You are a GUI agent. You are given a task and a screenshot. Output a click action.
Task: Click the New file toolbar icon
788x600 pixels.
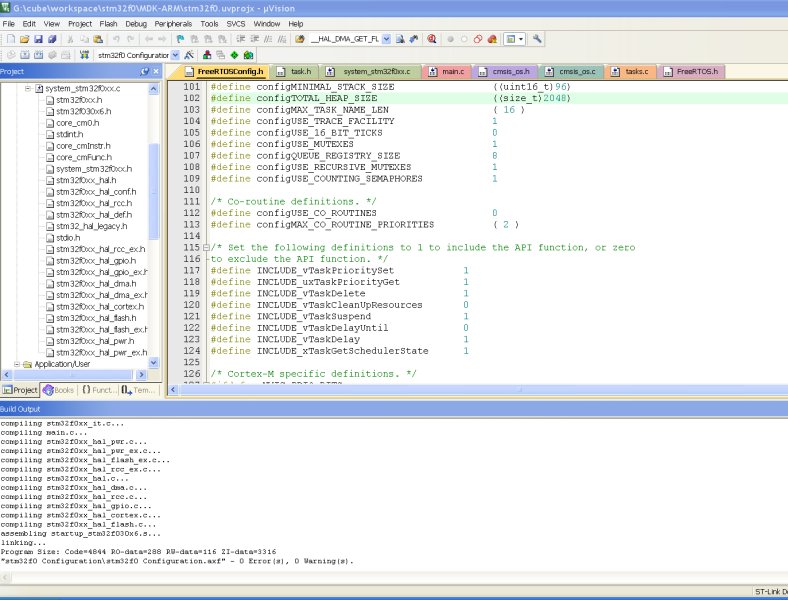click(9, 39)
